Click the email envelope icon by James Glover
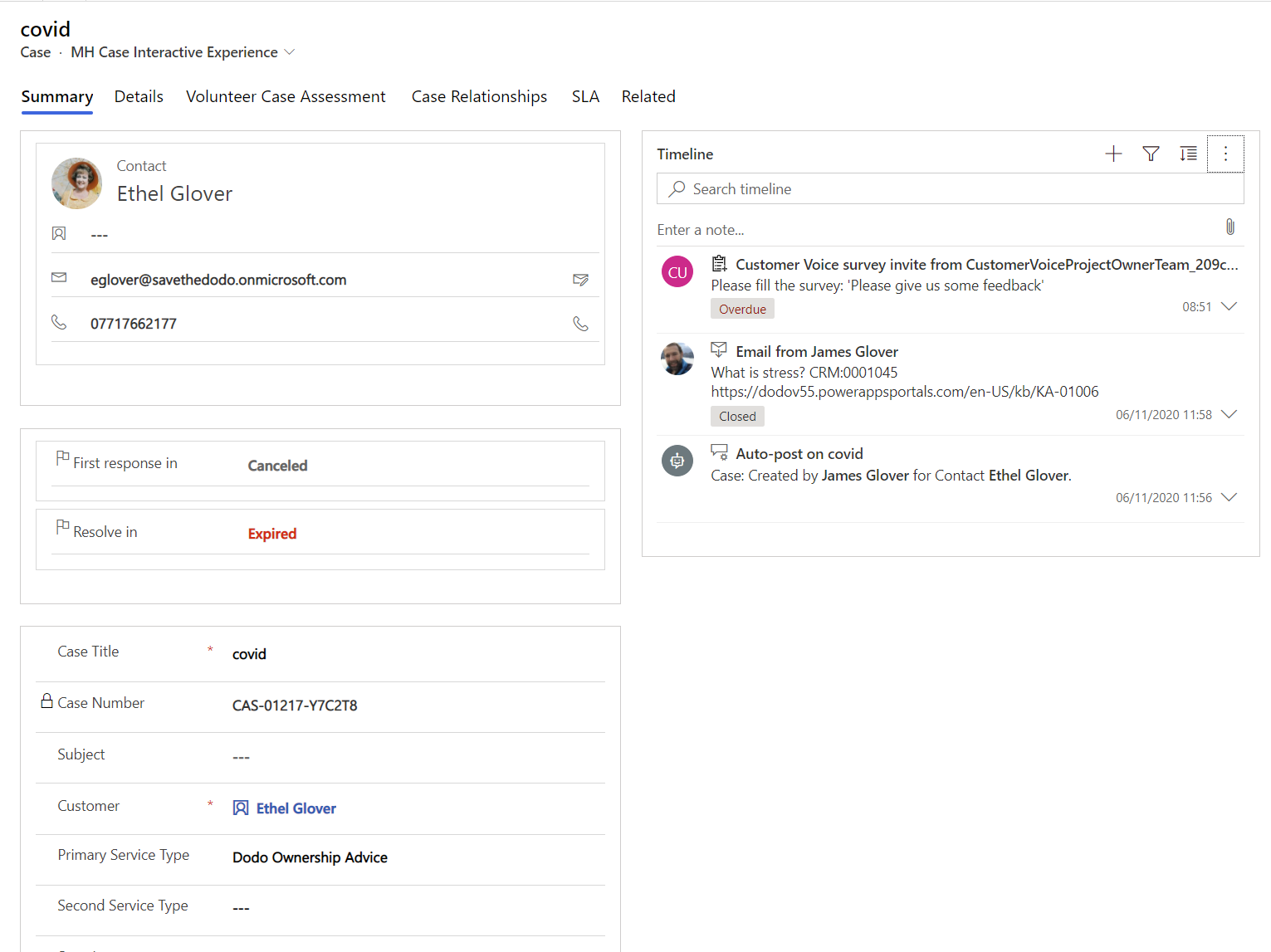Screen dimensions: 1271x952 pos(719,349)
